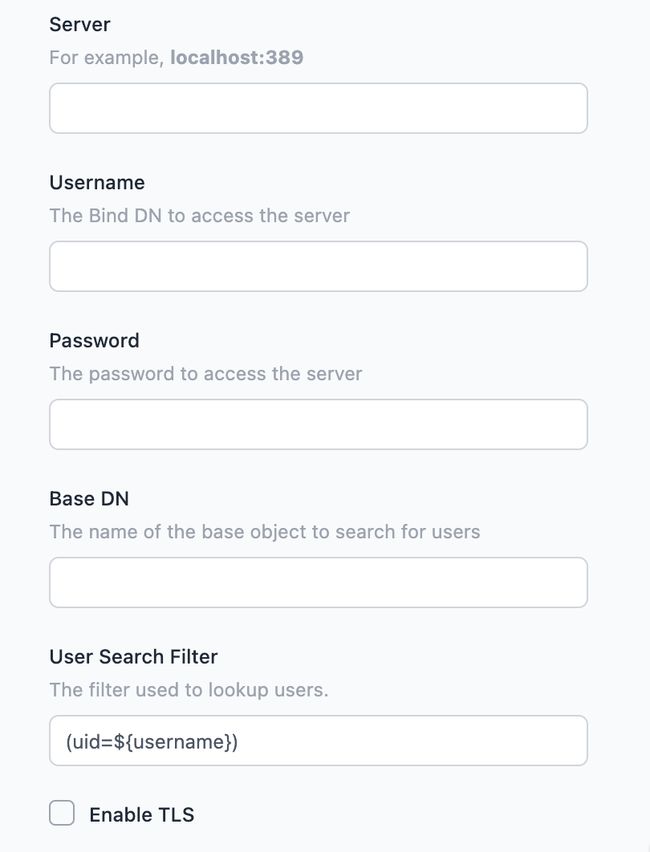The image size is (650, 852).
Task: Click the "Enable TLS" label text
Action: click(x=141, y=815)
